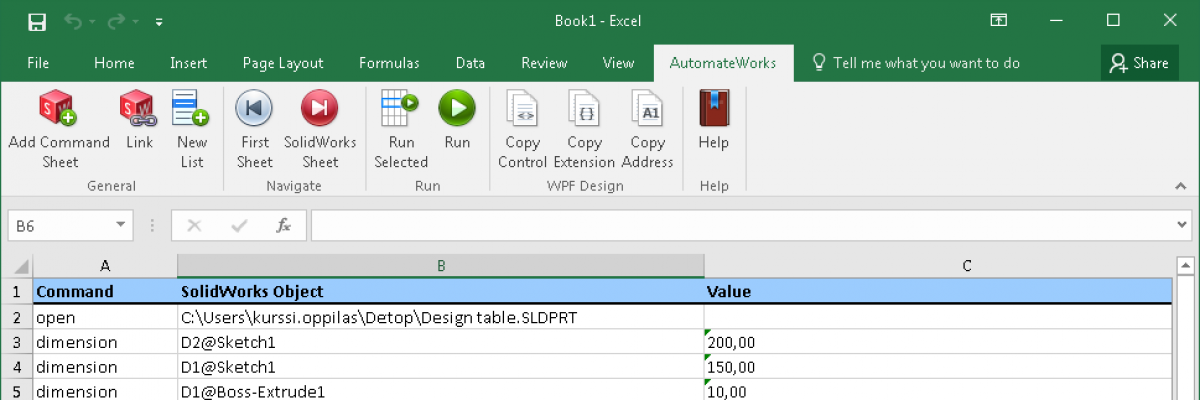Switch to the View tab
Screen dimensions: 1200x400
[618, 62]
